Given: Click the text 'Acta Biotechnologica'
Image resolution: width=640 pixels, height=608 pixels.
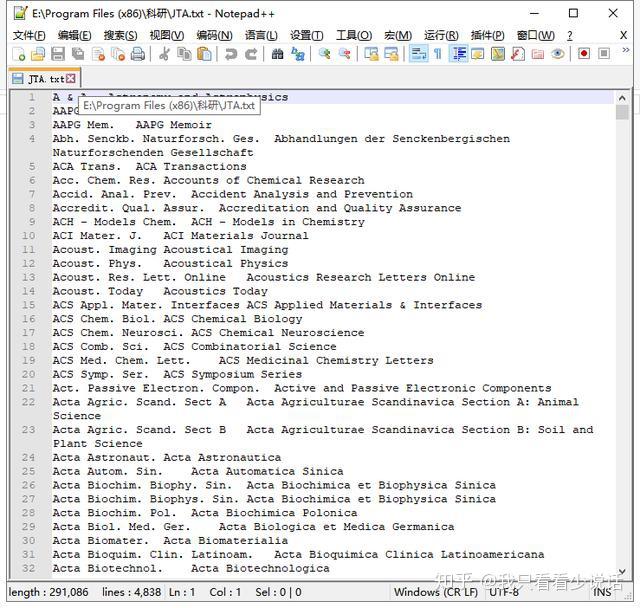Looking at the screenshot, I should click(x=260, y=568).
